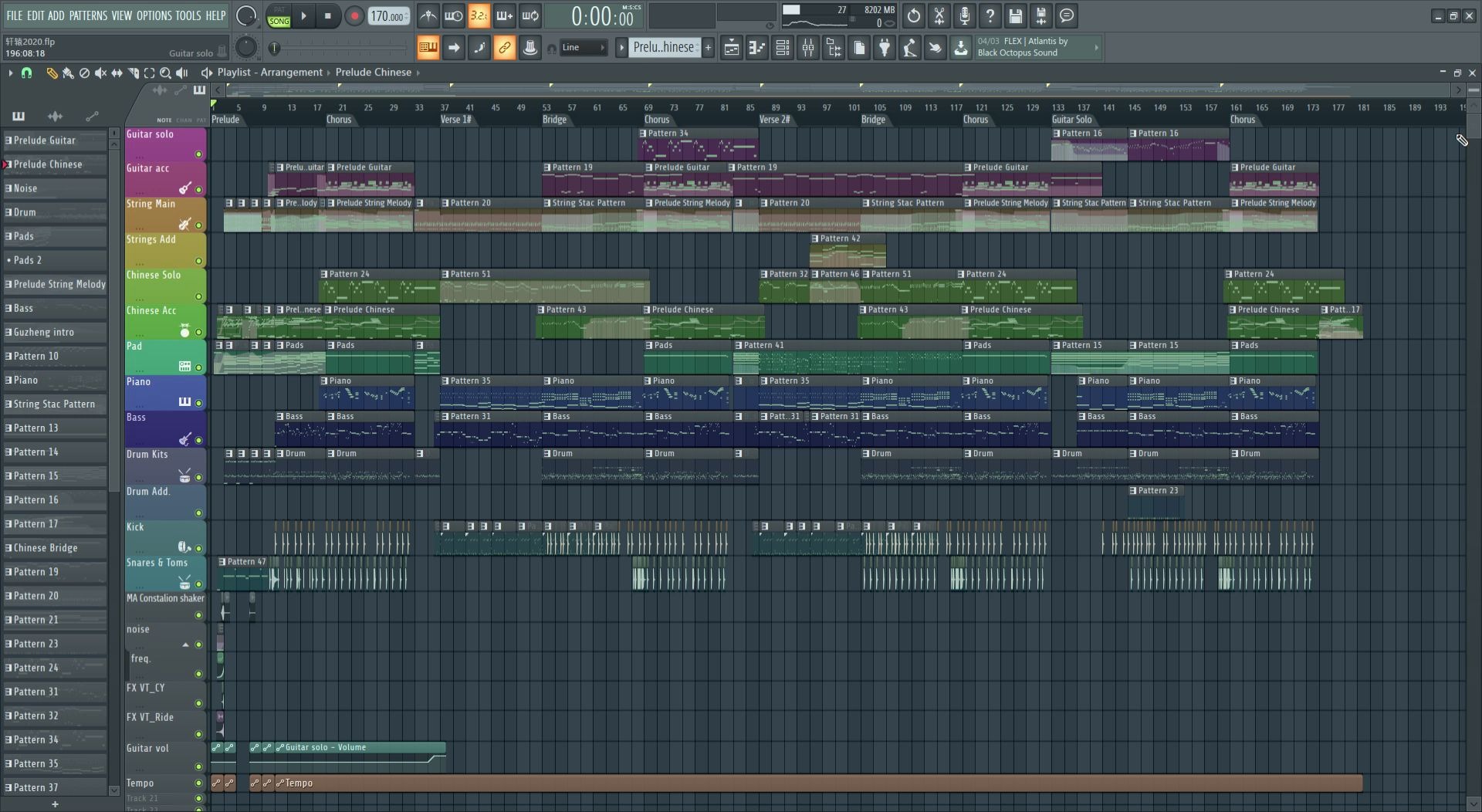Select the Paint brush tool in Playlist

[x=68, y=73]
